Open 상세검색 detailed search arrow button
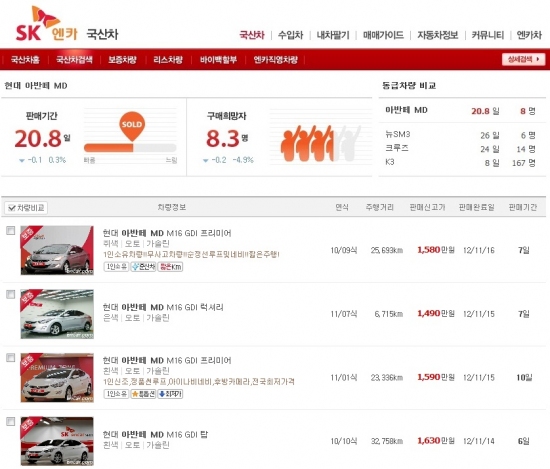 pyautogui.click(x=523, y=59)
